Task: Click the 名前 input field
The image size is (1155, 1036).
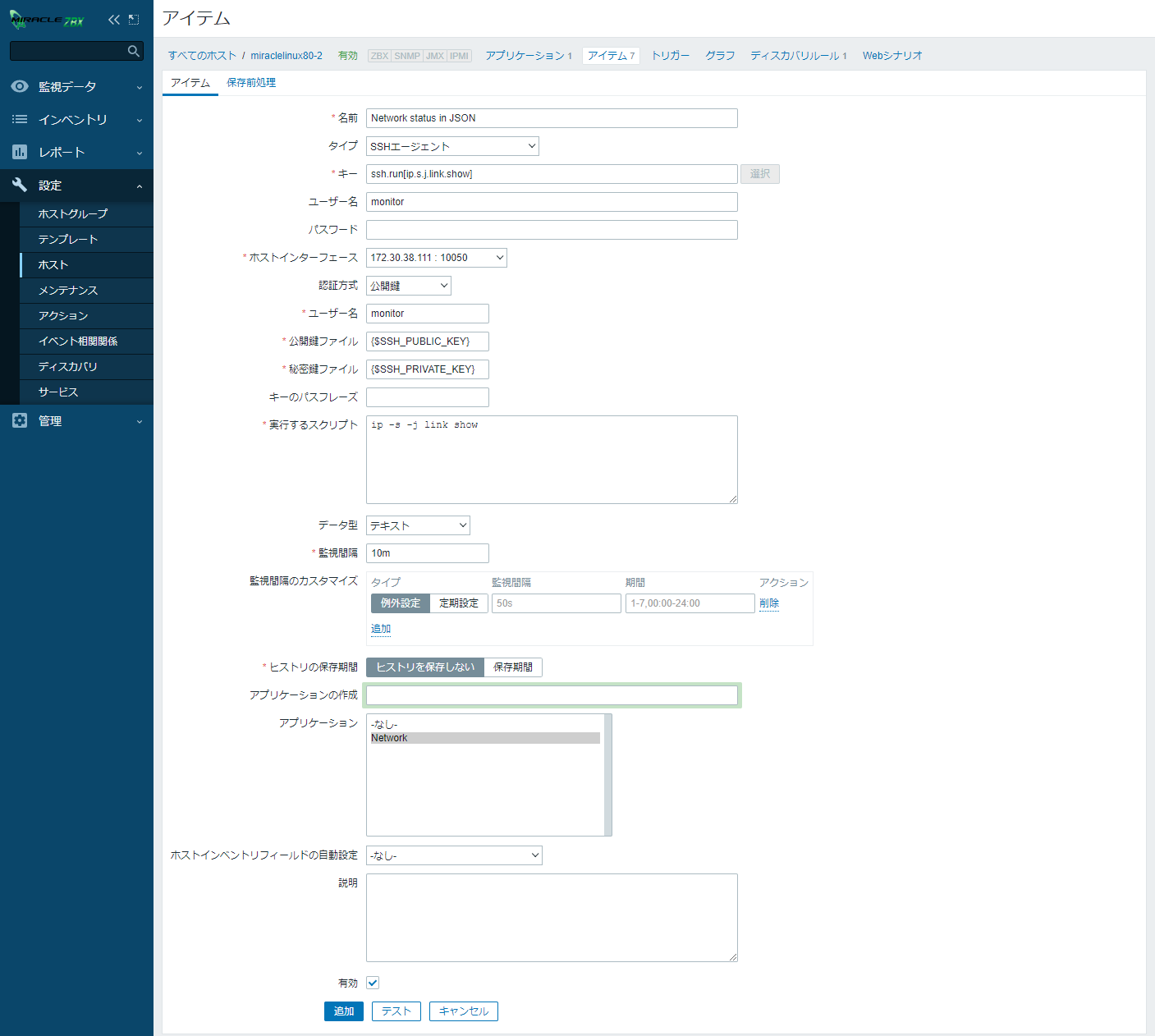Action: 552,118
